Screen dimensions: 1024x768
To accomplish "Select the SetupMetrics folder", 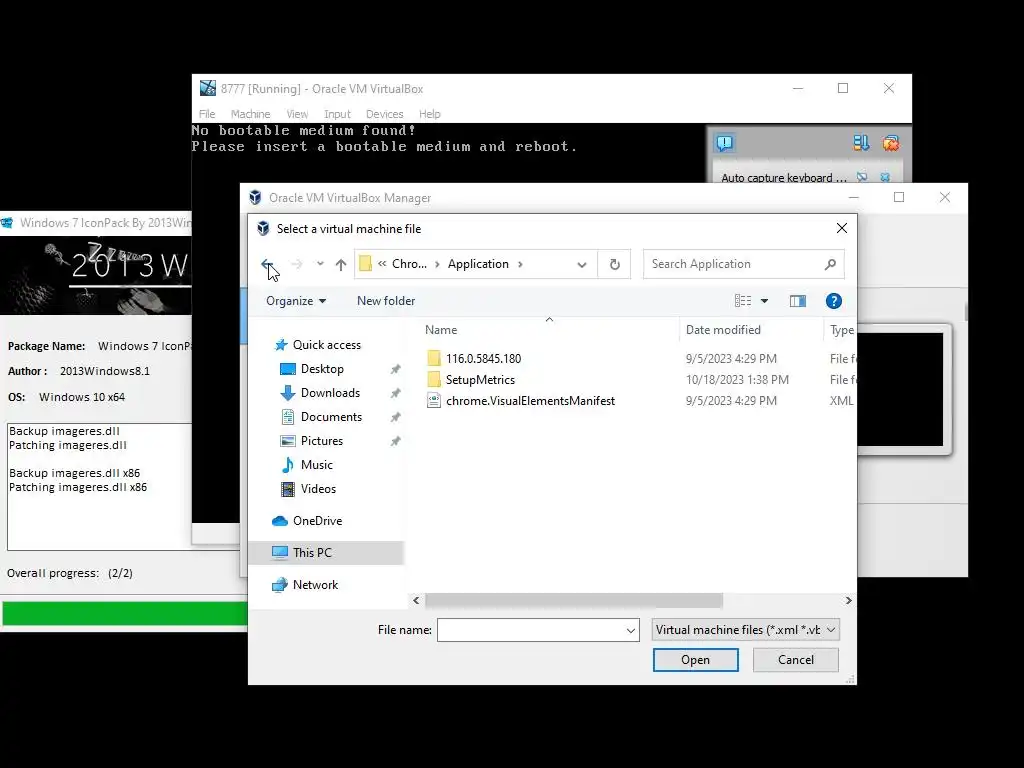I will [480, 379].
